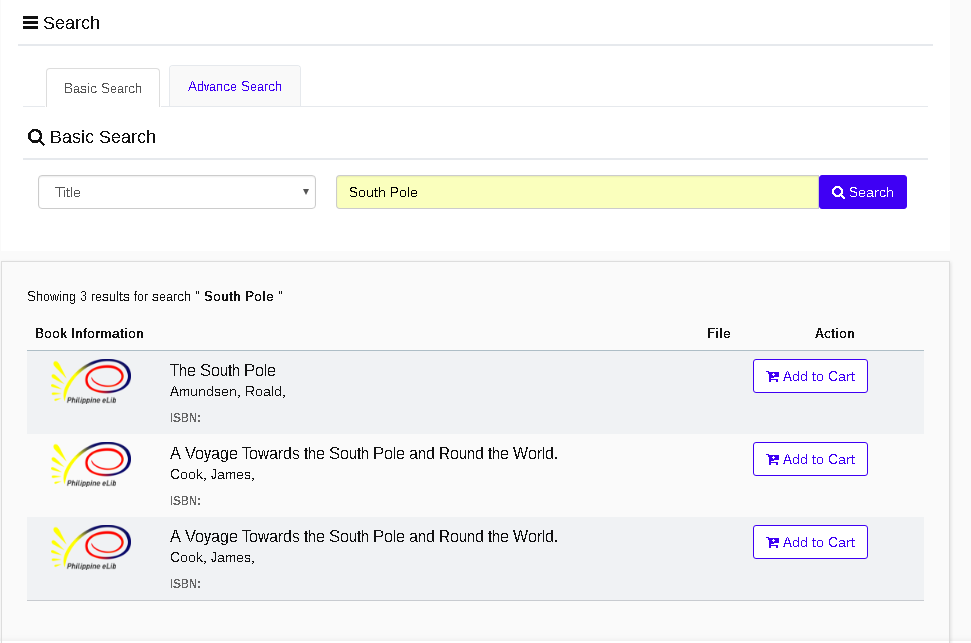This screenshot has height=643, width=971.
Task: Open The South Pole book title
Action: [223, 370]
